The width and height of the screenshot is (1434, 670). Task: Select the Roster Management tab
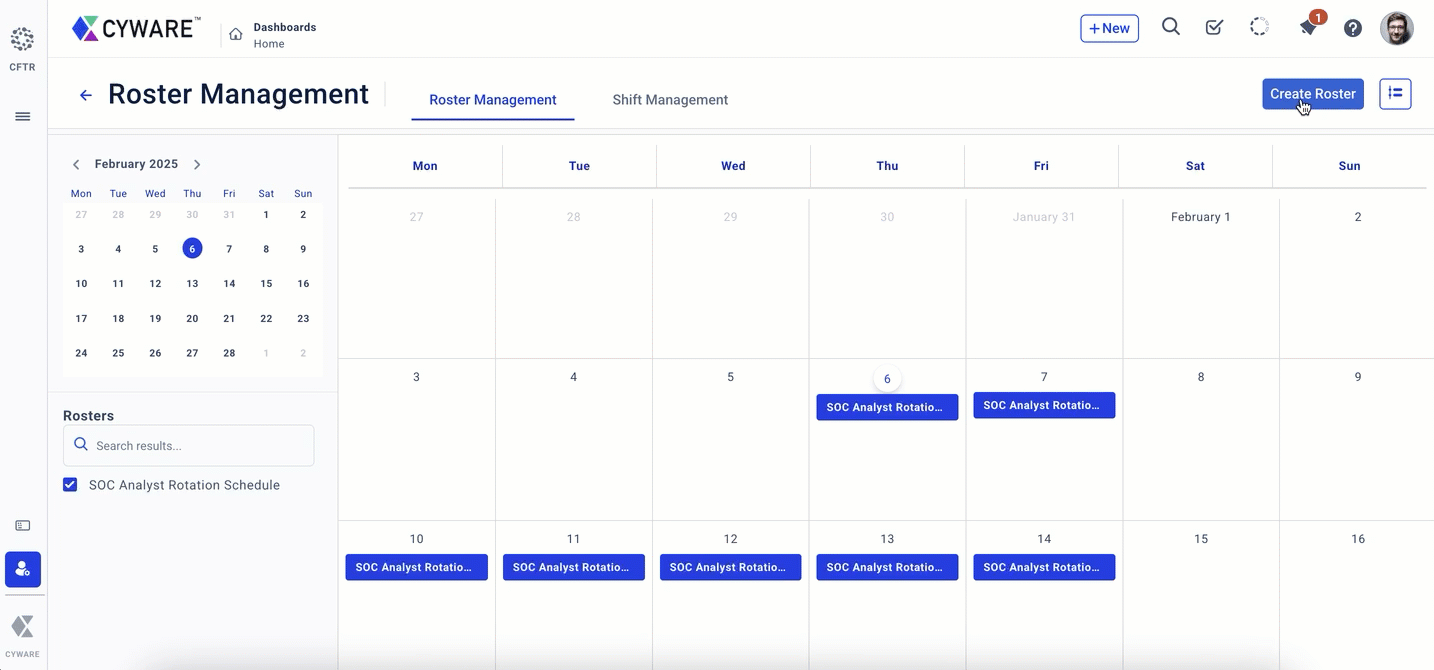coord(492,100)
